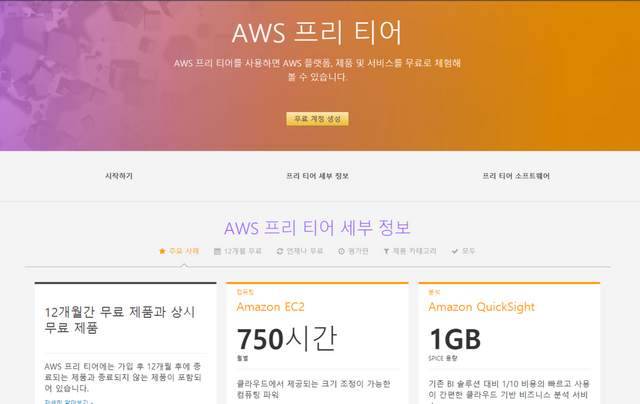The image size is (640, 404).
Task: Select the 12개월 무료 filter tab
Action: pos(238,251)
